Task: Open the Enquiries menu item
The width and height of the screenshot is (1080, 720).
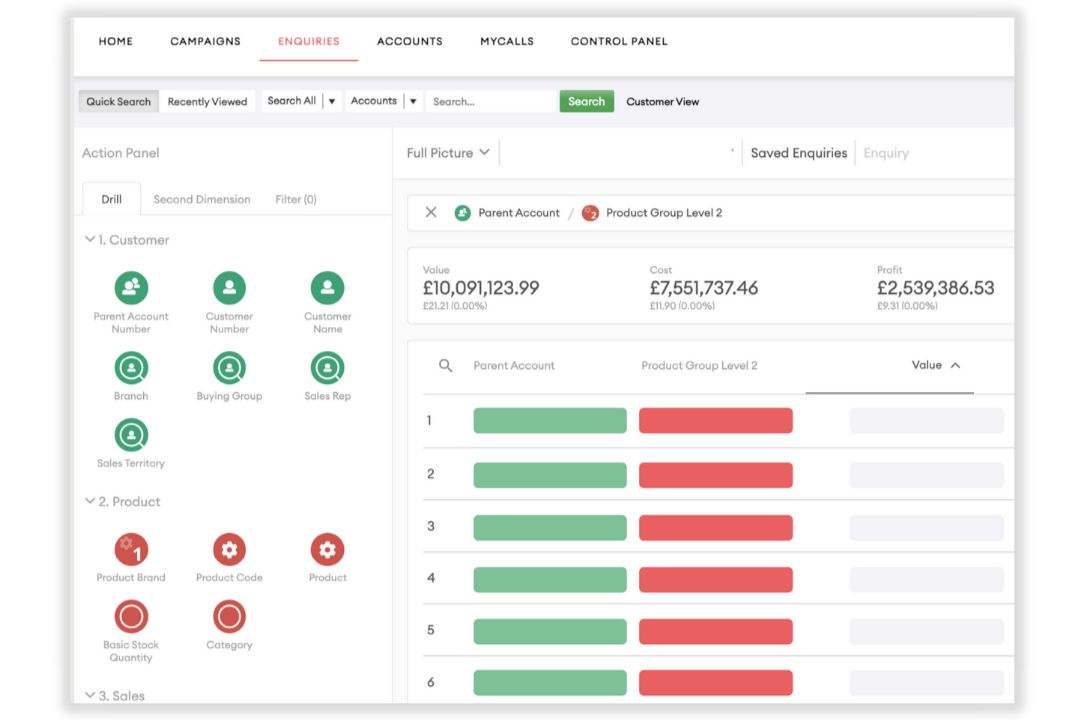Action: click(308, 42)
